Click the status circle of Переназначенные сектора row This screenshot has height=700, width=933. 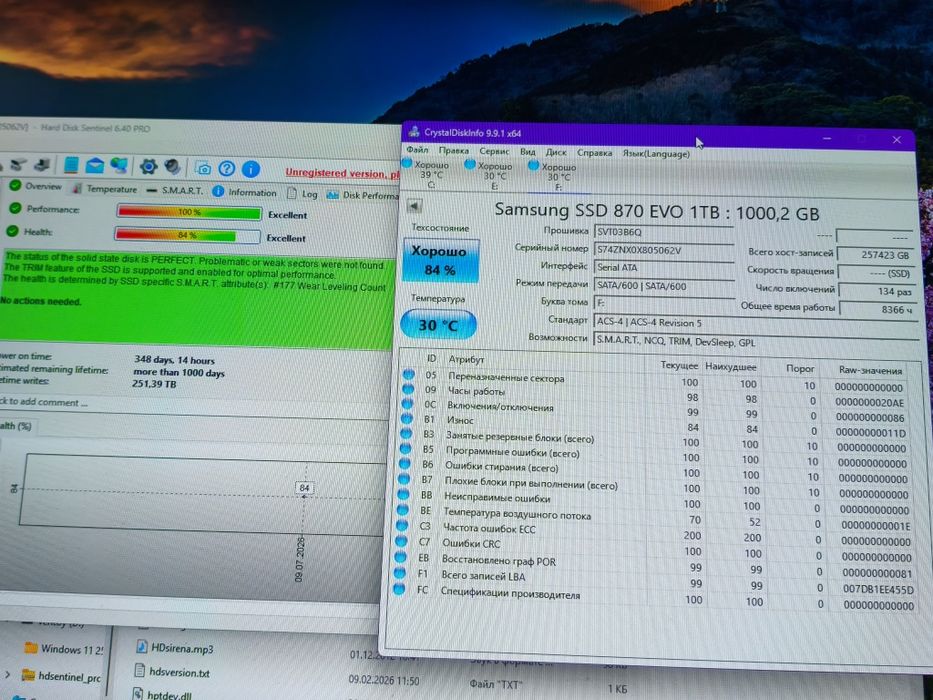click(x=409, y=374)
